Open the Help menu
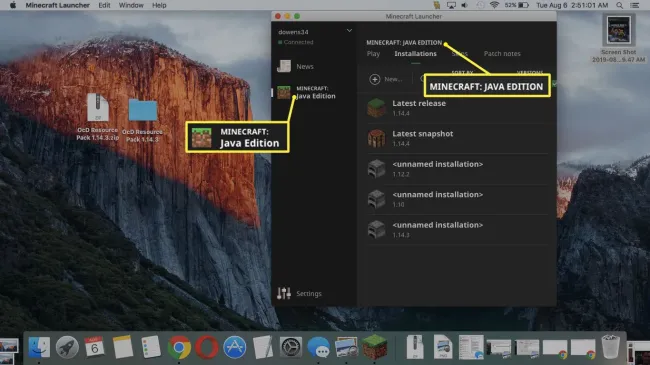The image size is (650, 365). pos(159,5)
